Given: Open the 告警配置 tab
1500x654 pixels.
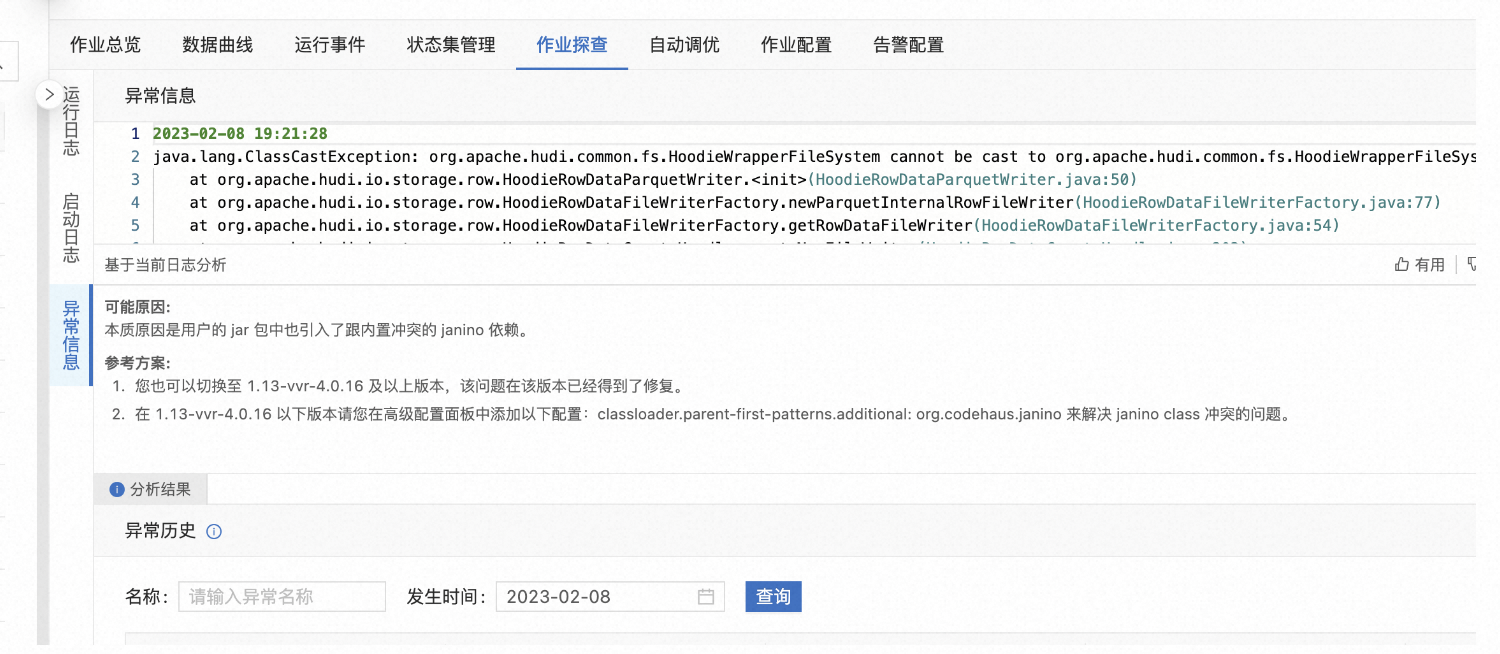Looking at the screenshot, I should pos(908,45).
